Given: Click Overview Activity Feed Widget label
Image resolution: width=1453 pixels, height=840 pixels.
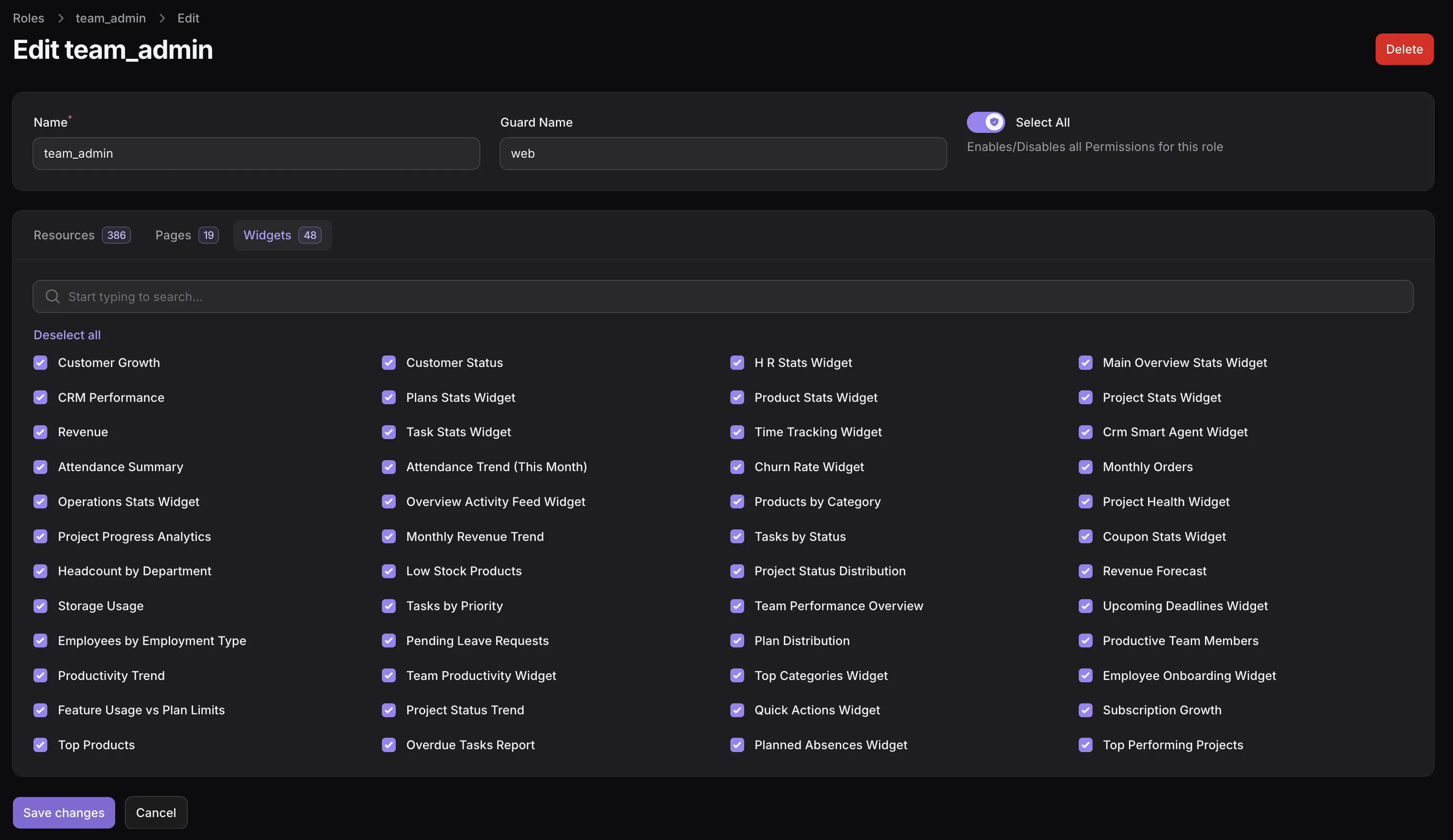Looking at the screenshot, I should pos(496,502).
